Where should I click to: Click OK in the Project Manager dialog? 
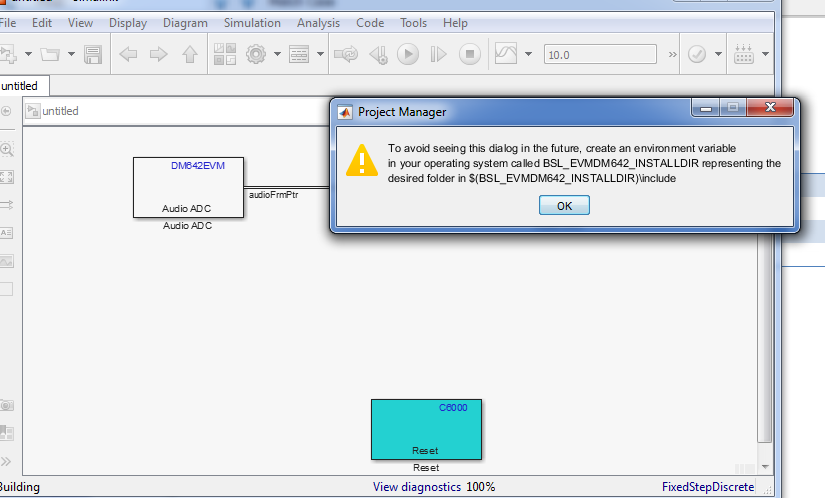[564, 205]
